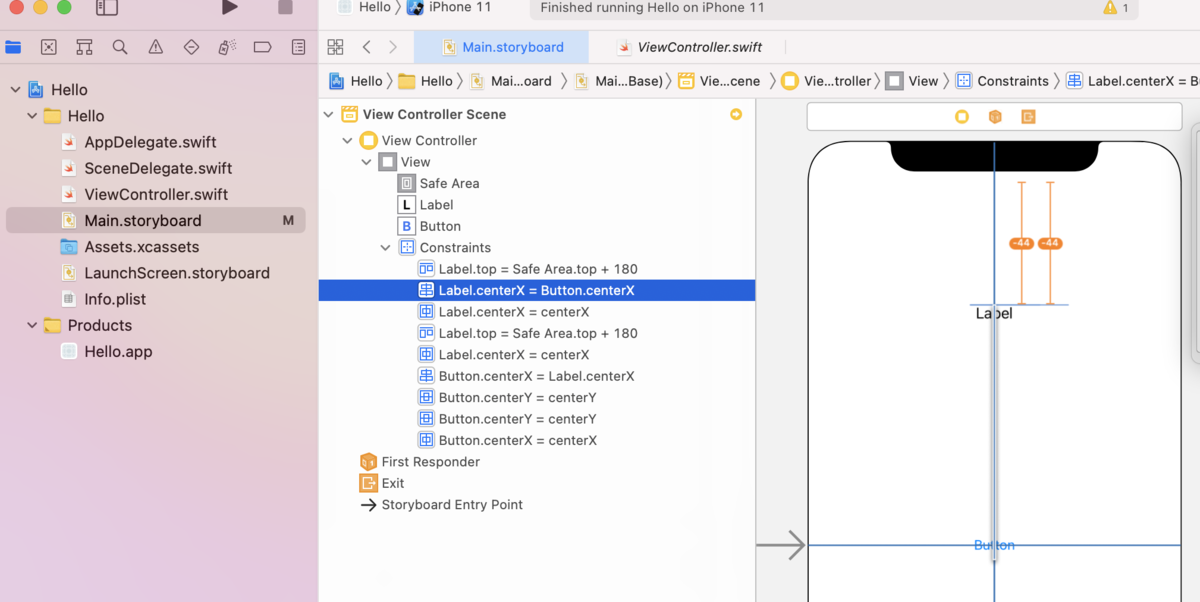1200x602 pixels.
Task: Select Exit icon in scene dock
Action: point(1028,117)
